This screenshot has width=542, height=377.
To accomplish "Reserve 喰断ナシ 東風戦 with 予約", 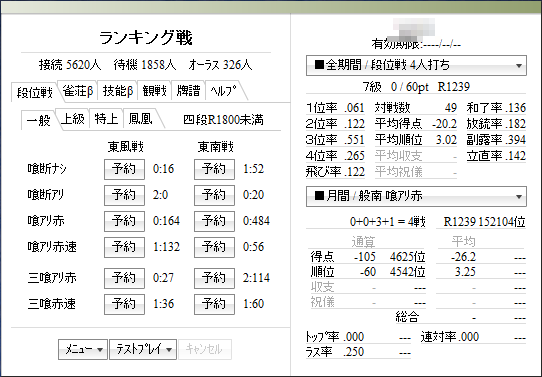I will click(x=124, y=169).
